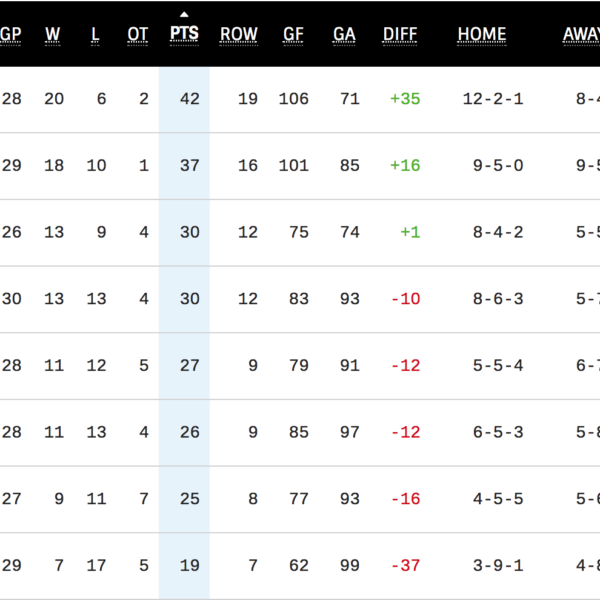Click the -37 goal differential value
600x600 pixels.
405,566
